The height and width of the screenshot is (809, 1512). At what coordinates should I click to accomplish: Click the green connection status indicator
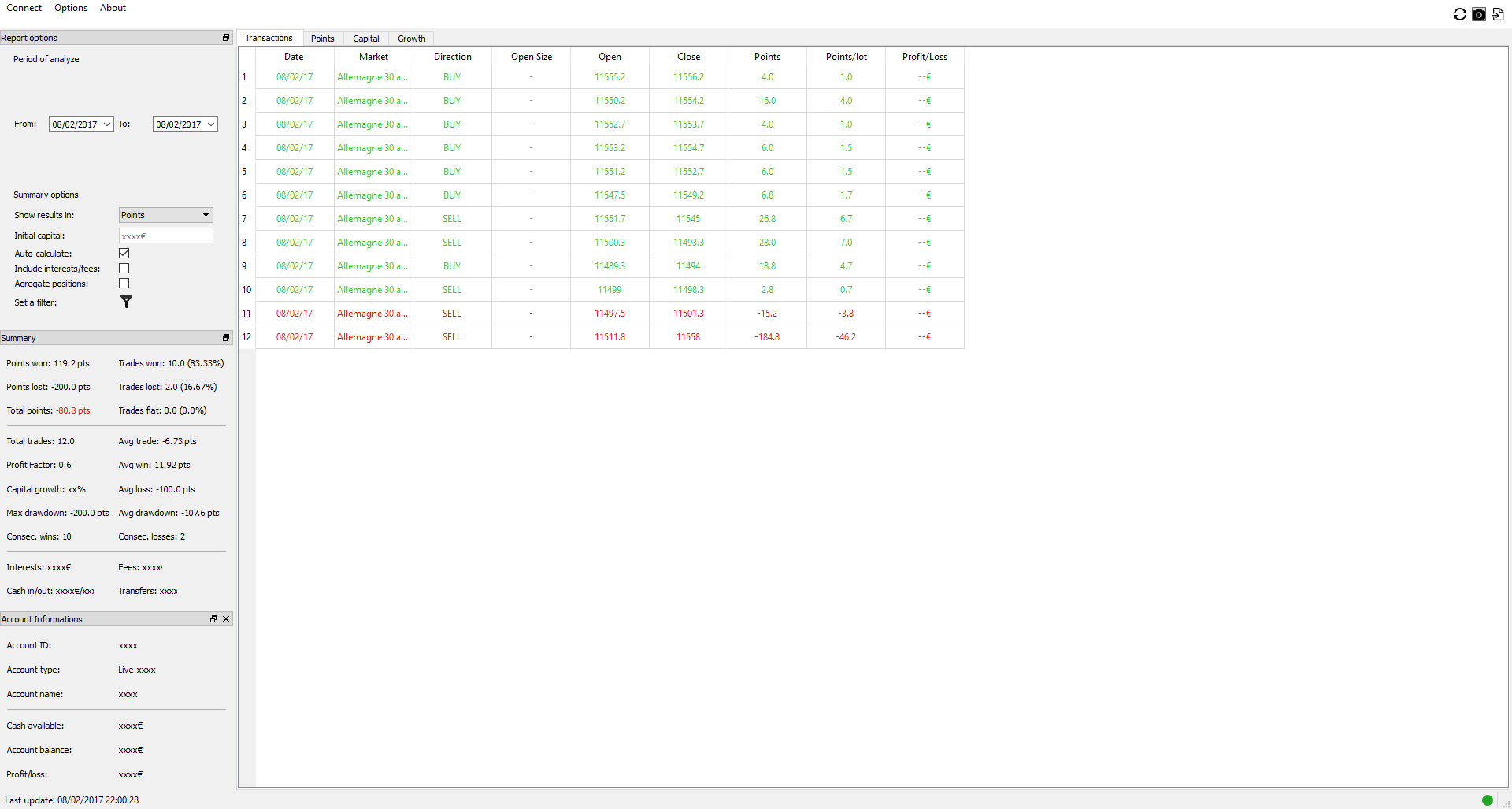click(1488, 800)
